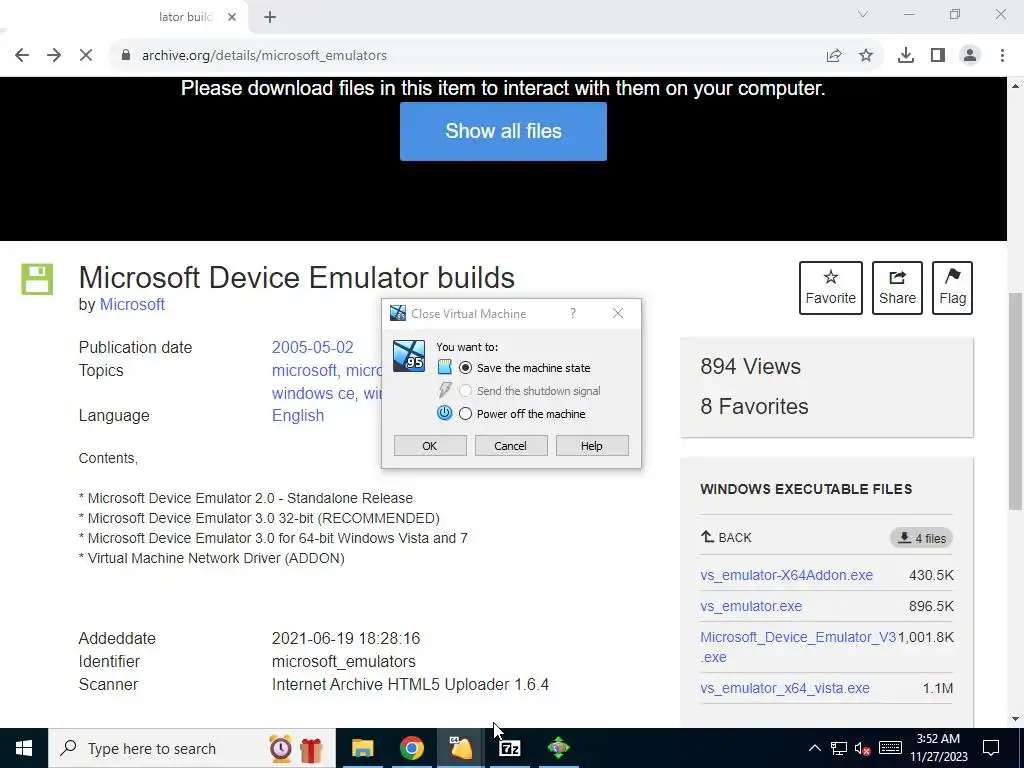The image size is (1024, 768).
Task: Share the archive item
Action: (x=897, y=288)
